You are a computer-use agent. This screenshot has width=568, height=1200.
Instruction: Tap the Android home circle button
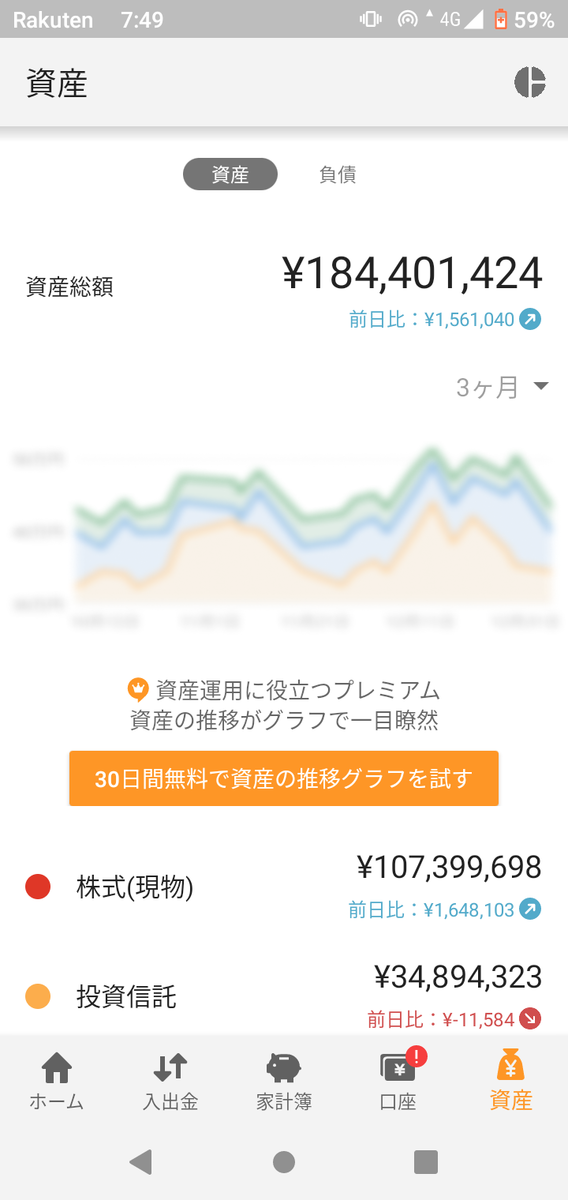284,1162
